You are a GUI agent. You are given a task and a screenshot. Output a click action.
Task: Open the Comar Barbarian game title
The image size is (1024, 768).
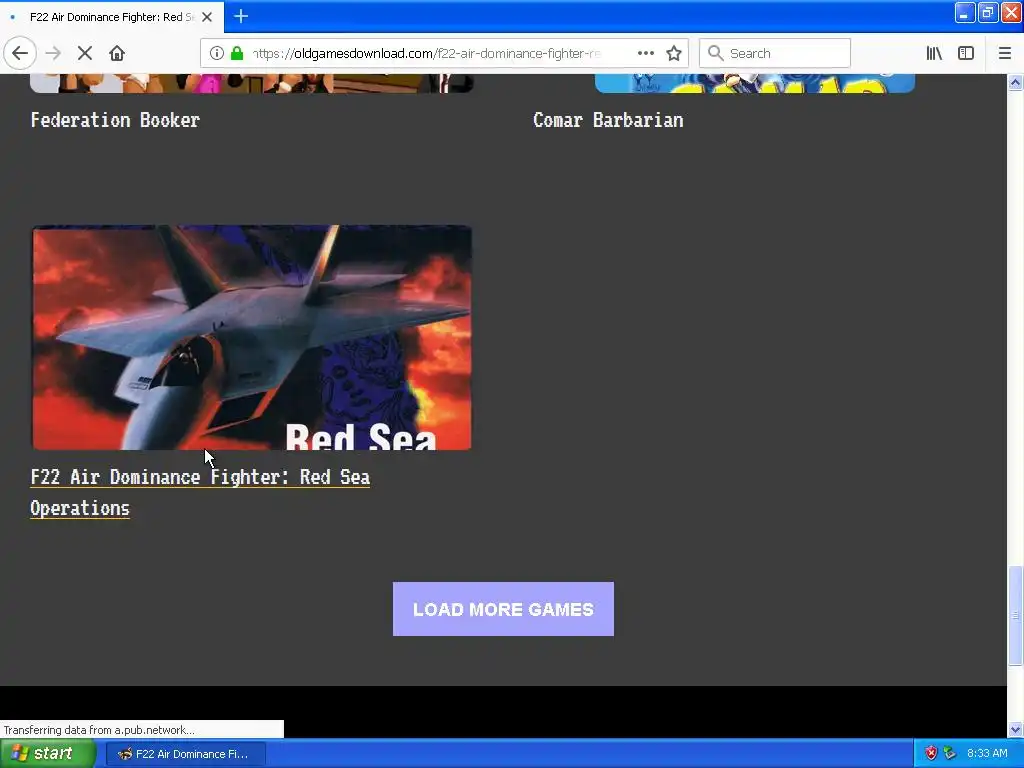click(609, 120)
